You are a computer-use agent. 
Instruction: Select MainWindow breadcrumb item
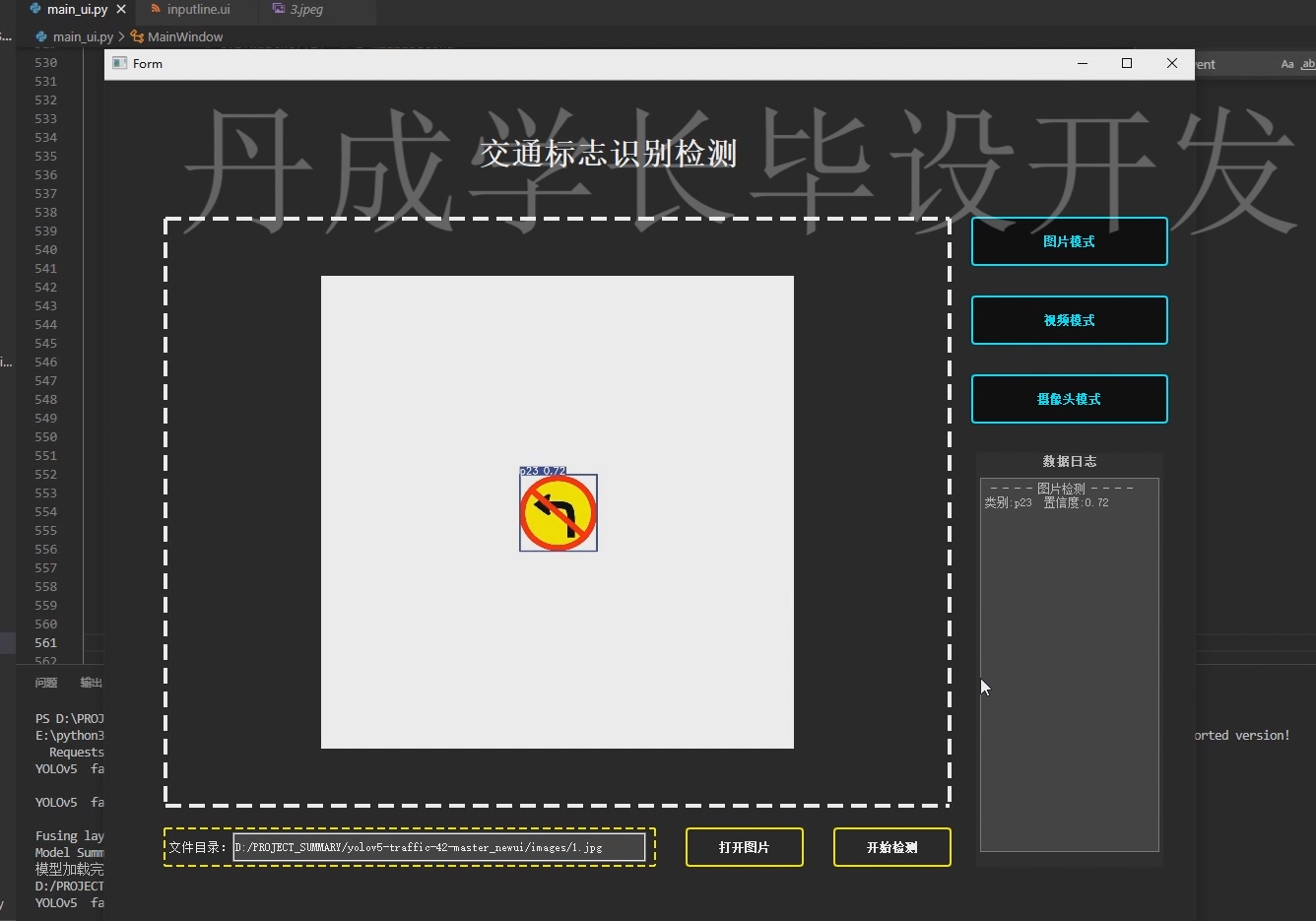pyautogui.click(x=185, y=36)
